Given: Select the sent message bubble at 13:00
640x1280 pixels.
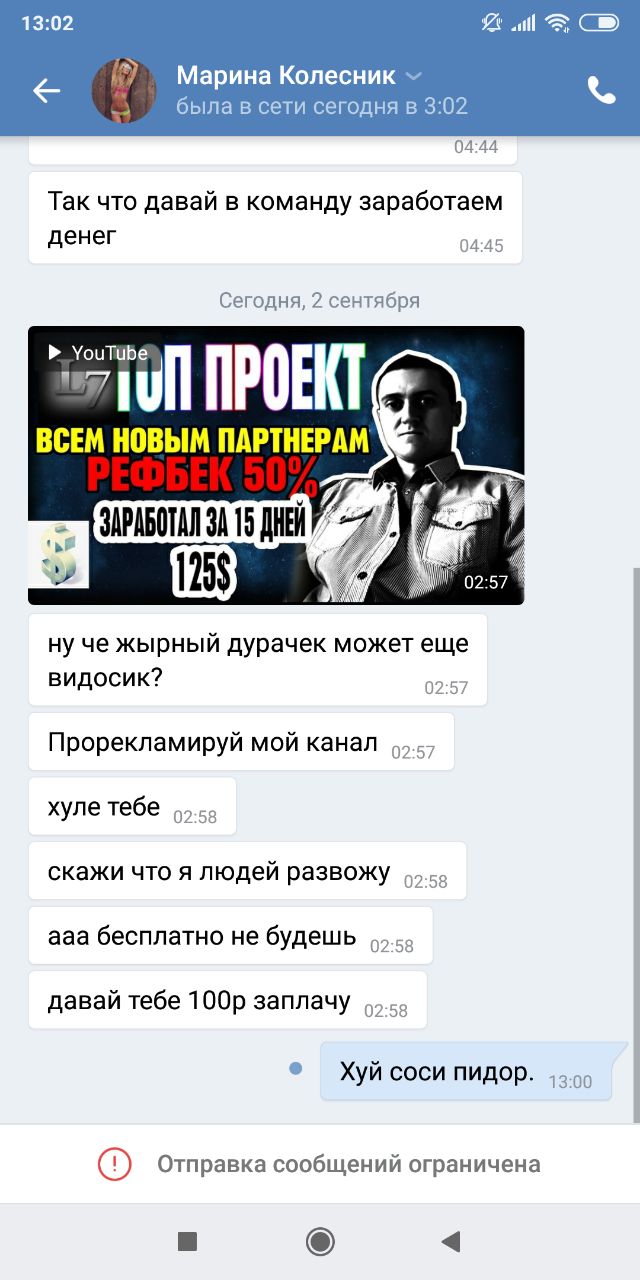Looking at the screenshot, I should click(466, 1071).
